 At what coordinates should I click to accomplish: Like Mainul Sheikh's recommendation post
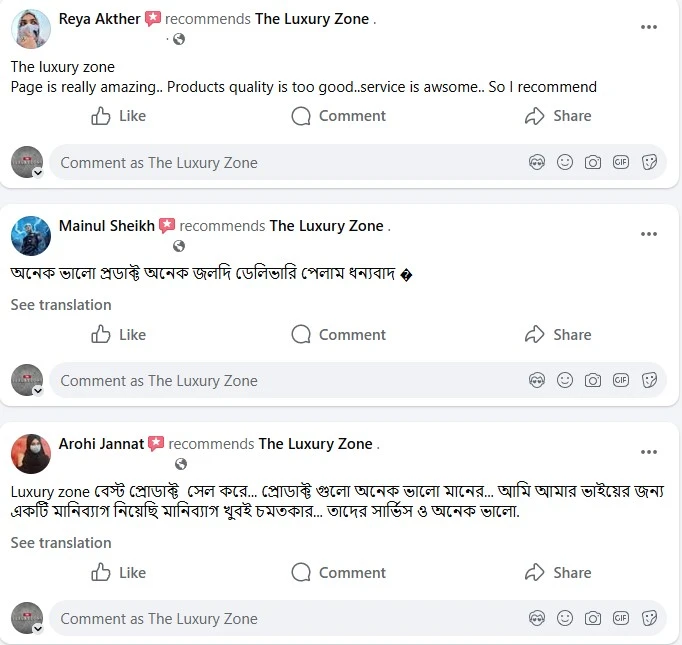pyautogui.click(x=119, y=334)
